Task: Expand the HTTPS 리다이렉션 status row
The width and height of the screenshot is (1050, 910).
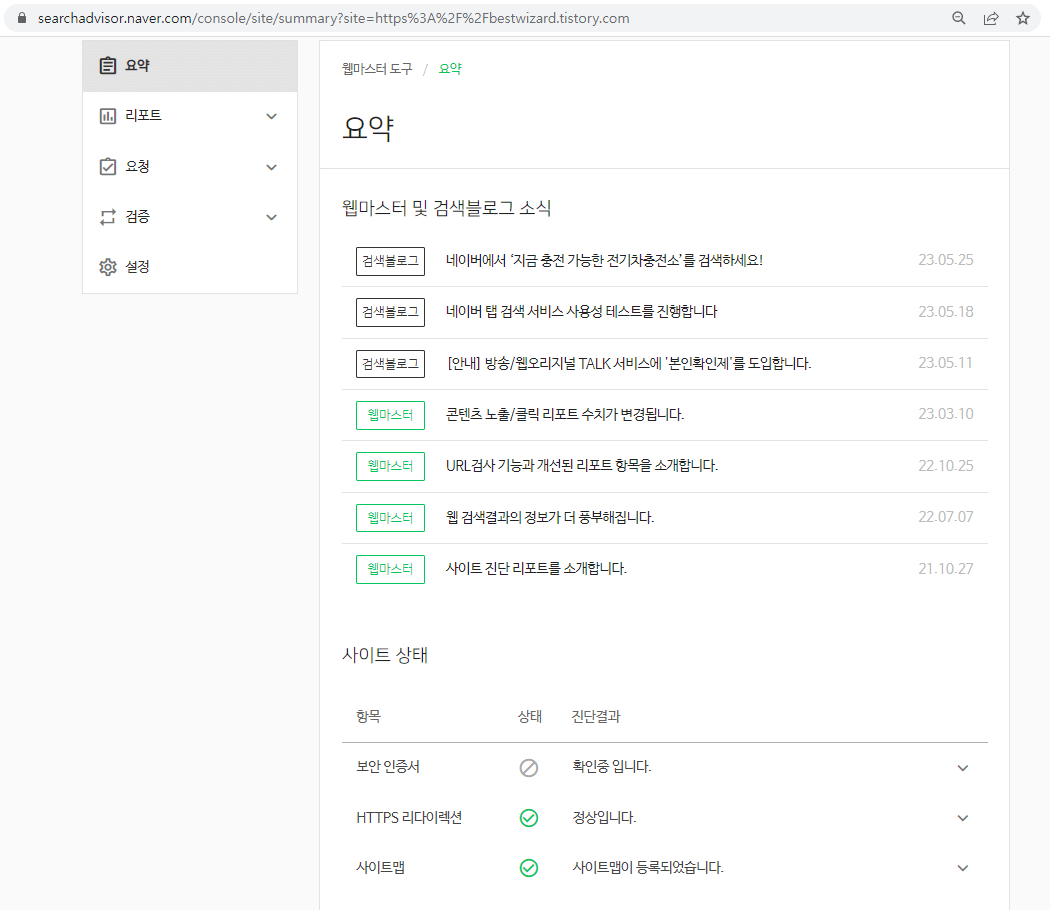Action: click(x=962, y=818)
